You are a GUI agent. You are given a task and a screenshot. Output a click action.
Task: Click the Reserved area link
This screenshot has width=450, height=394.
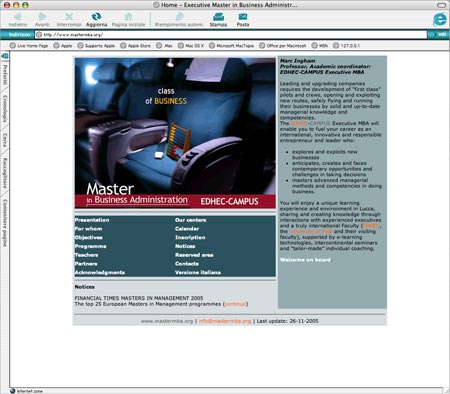coord(194,255)
